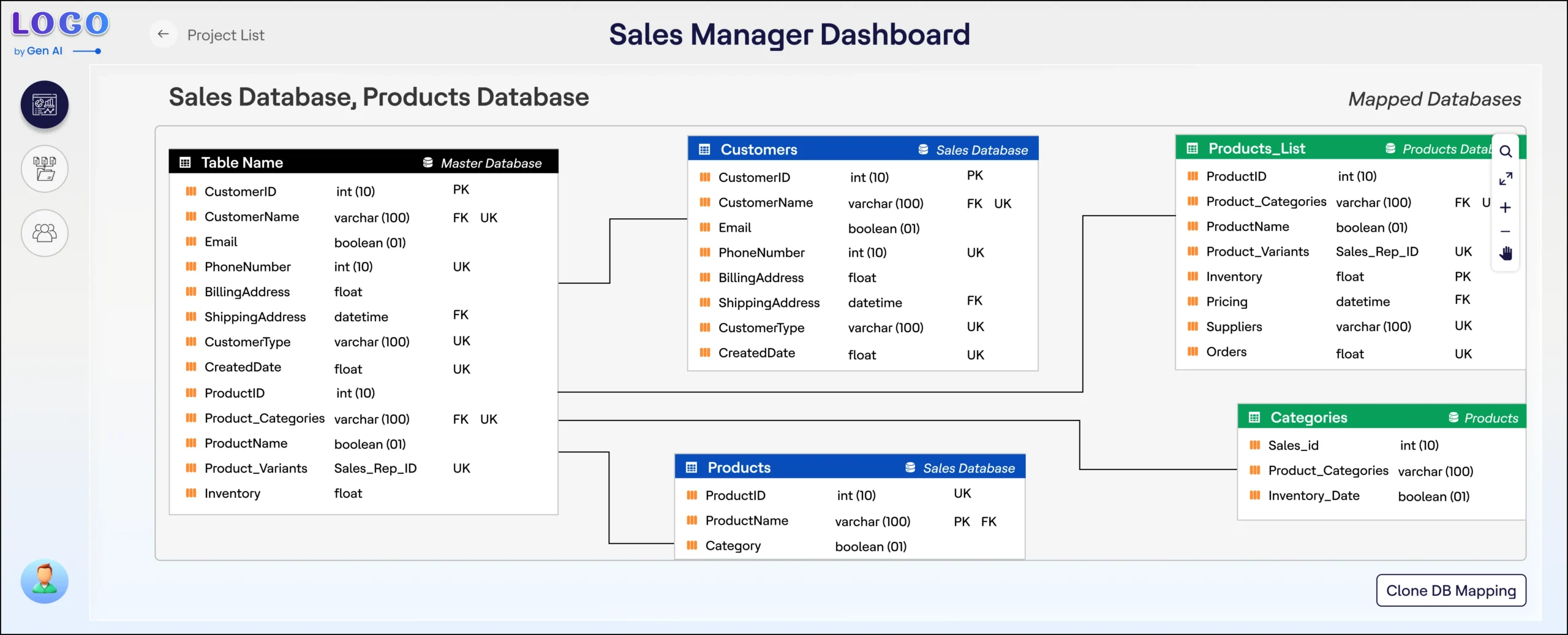Screen dimensions: 1568x635
Task: Zoom out with the minus icon
Action: click(x=1506, y=232)
